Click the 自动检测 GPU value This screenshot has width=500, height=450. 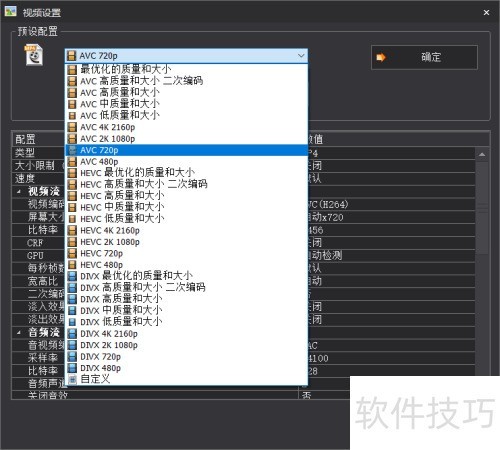point(325,256)
